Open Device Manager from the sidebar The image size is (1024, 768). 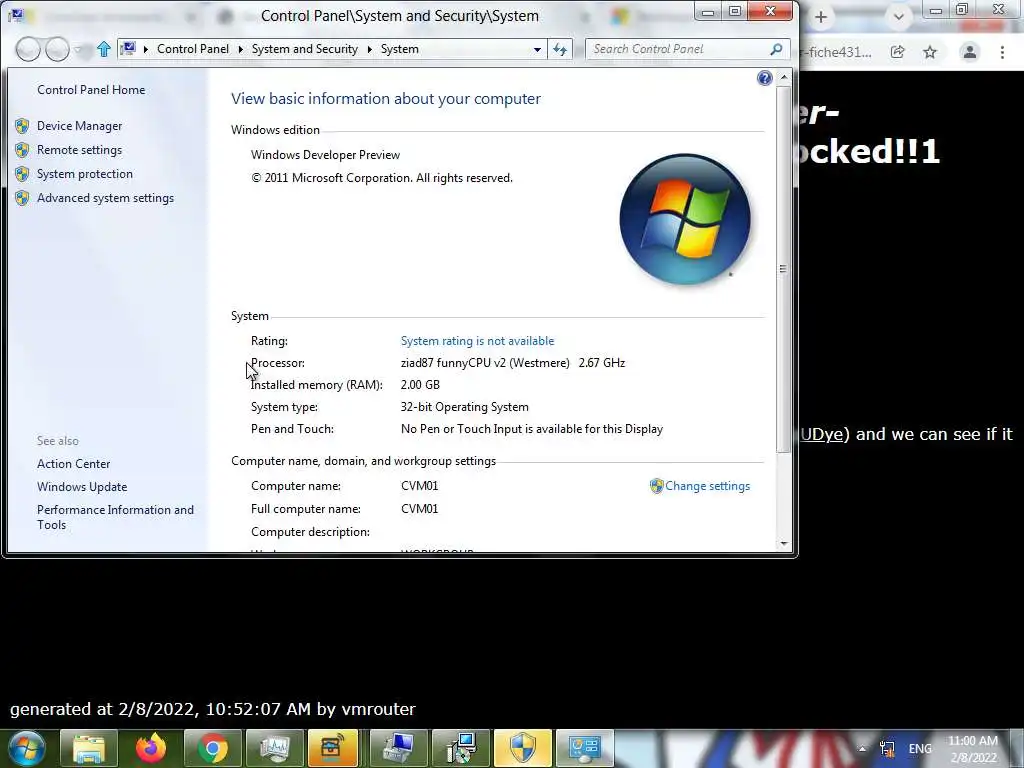tap(80, 125)
